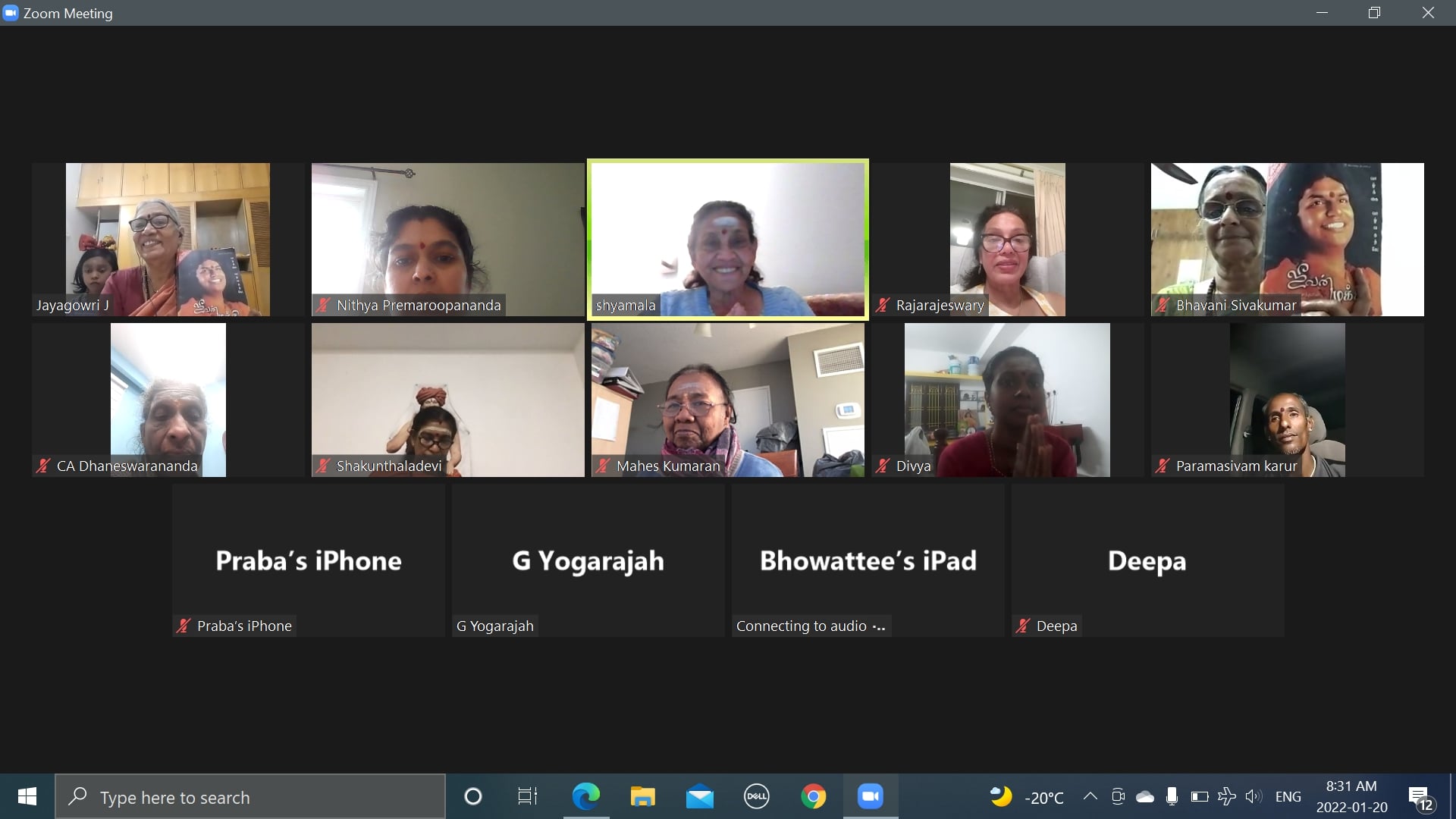The width and height of the screenshot is (1456, 819).
Task: Click muted mic icon on Deepa's tile
Action: pos(1023,626)
